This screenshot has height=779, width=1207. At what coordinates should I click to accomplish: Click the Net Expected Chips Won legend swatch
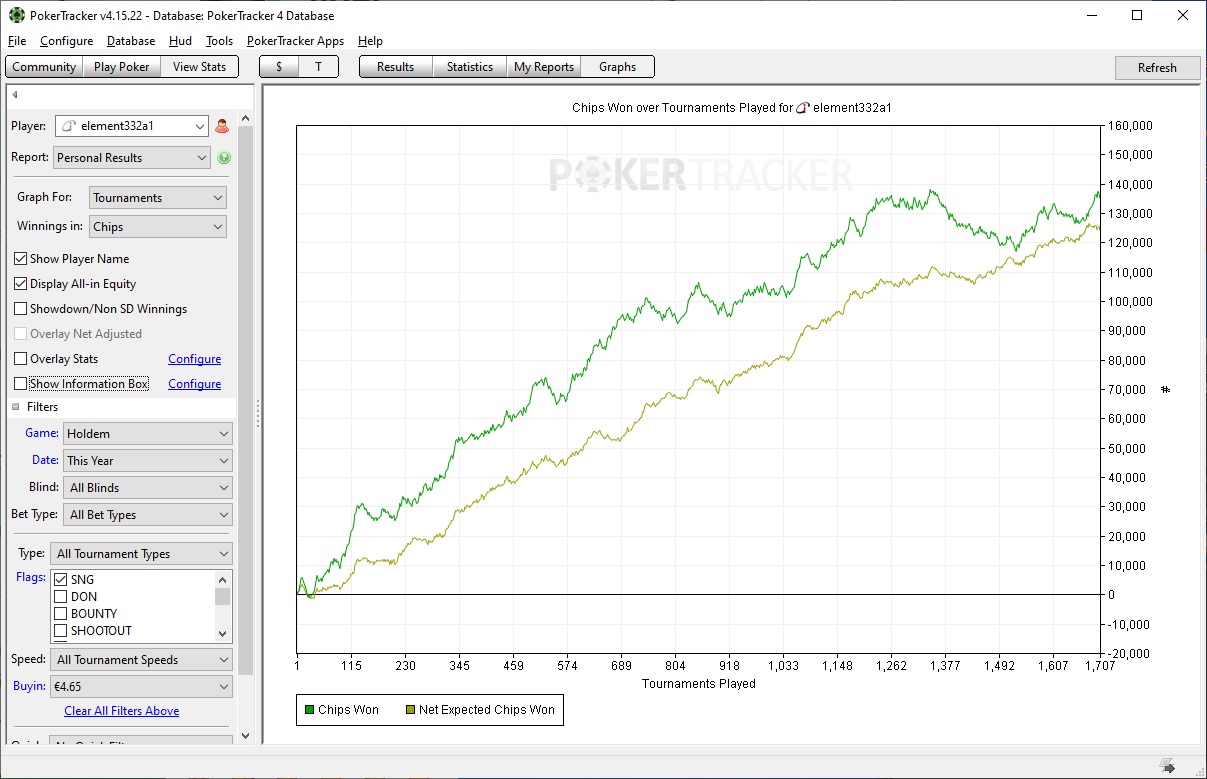coord(410,710)
